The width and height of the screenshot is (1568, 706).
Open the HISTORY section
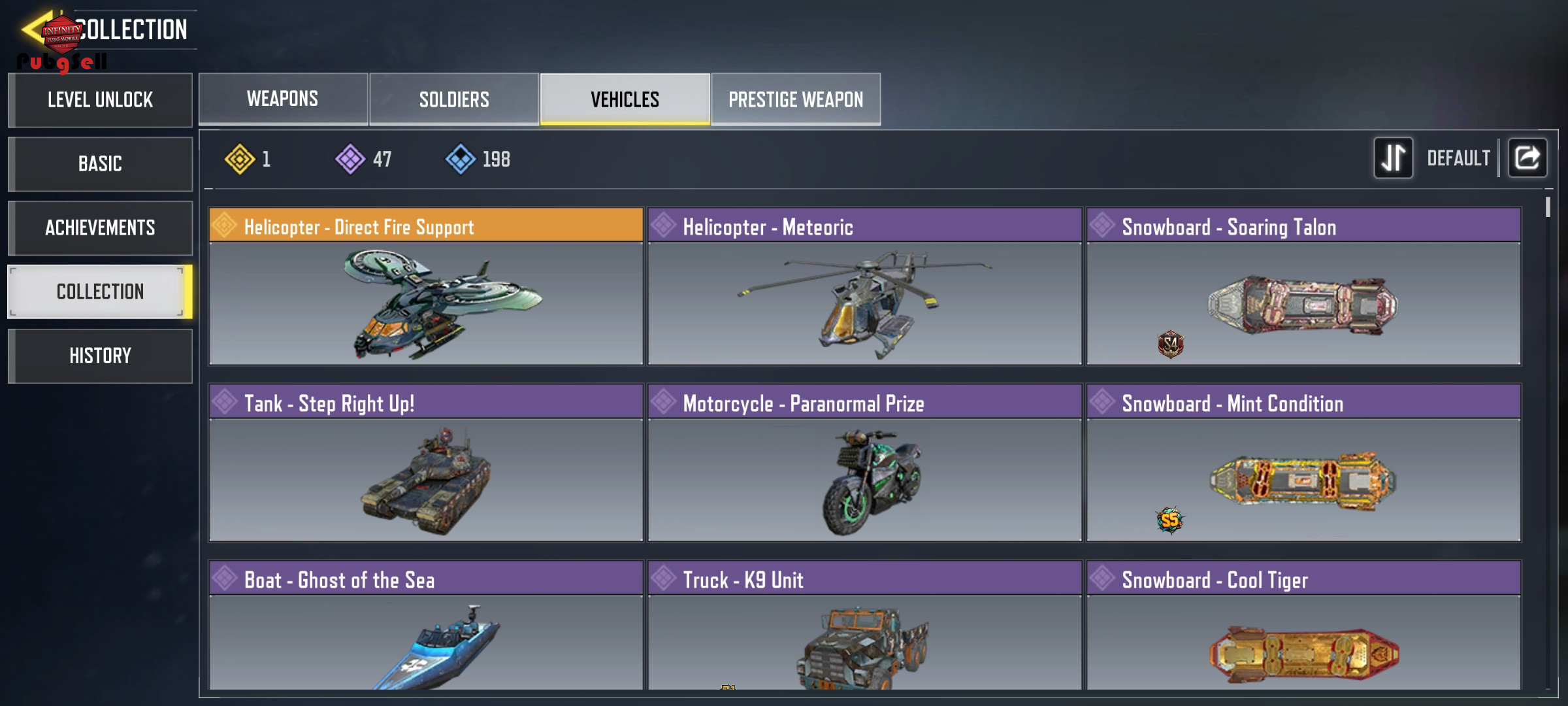pyautogui.click(x=100, y=356)
